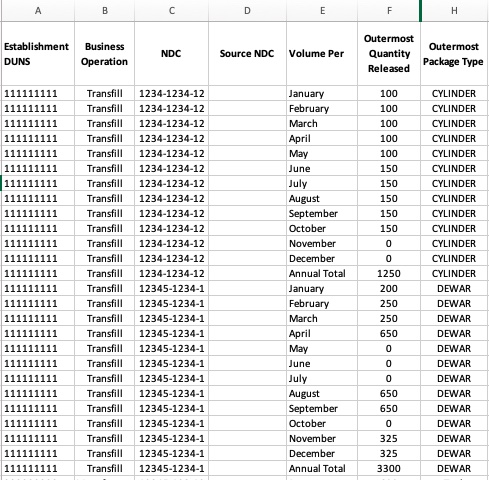Select column B header

click(x=105, y=11)
